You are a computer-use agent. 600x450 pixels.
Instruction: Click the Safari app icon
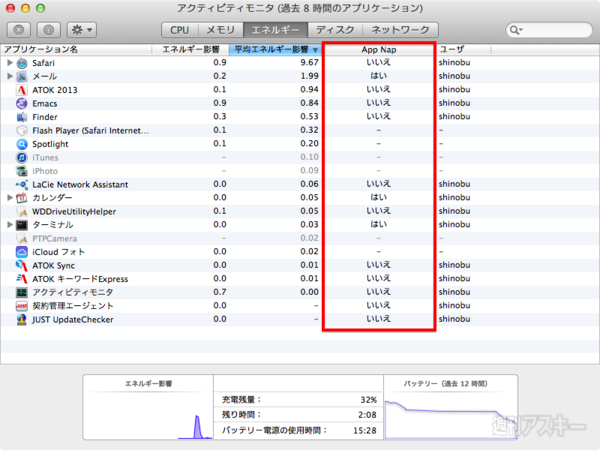22,63
